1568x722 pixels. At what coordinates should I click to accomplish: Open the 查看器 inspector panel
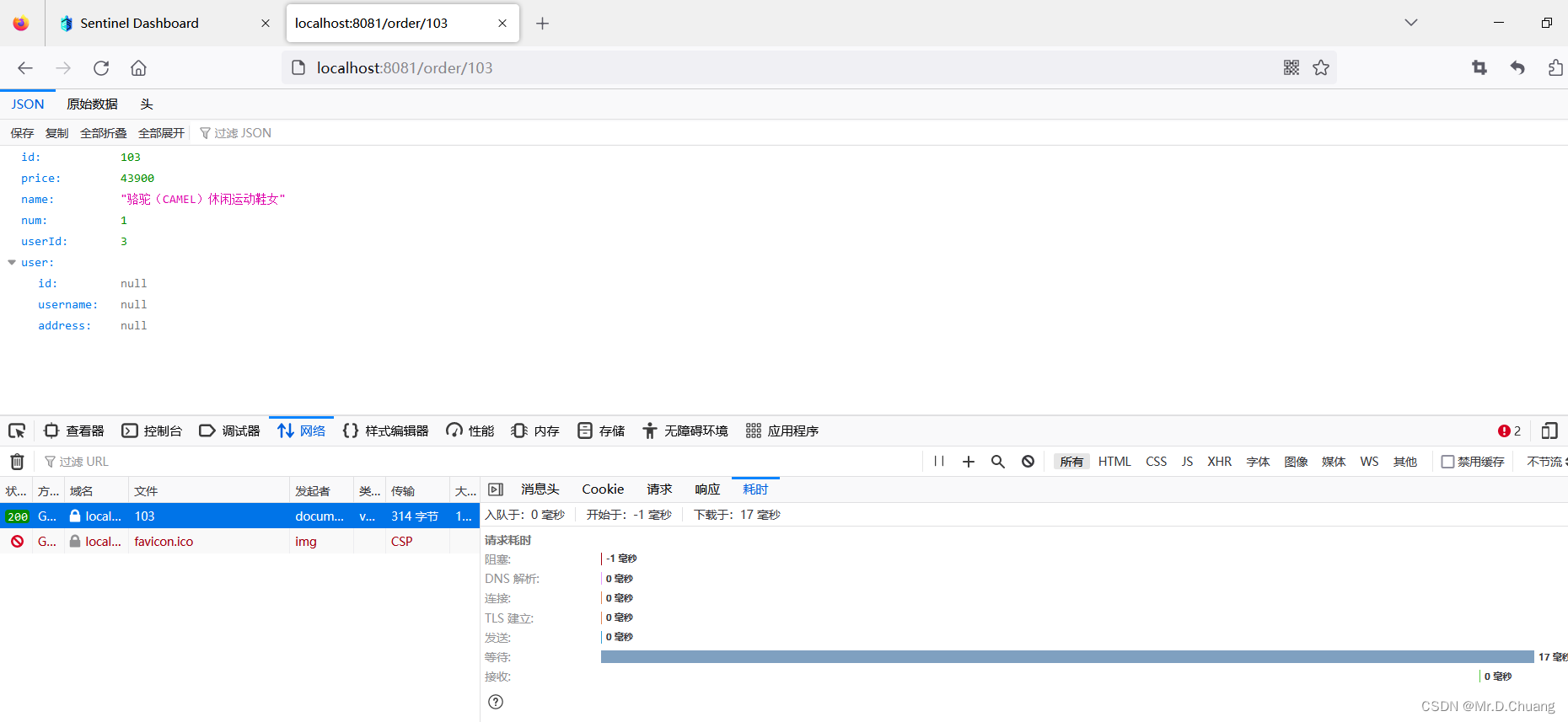(74, 431)
